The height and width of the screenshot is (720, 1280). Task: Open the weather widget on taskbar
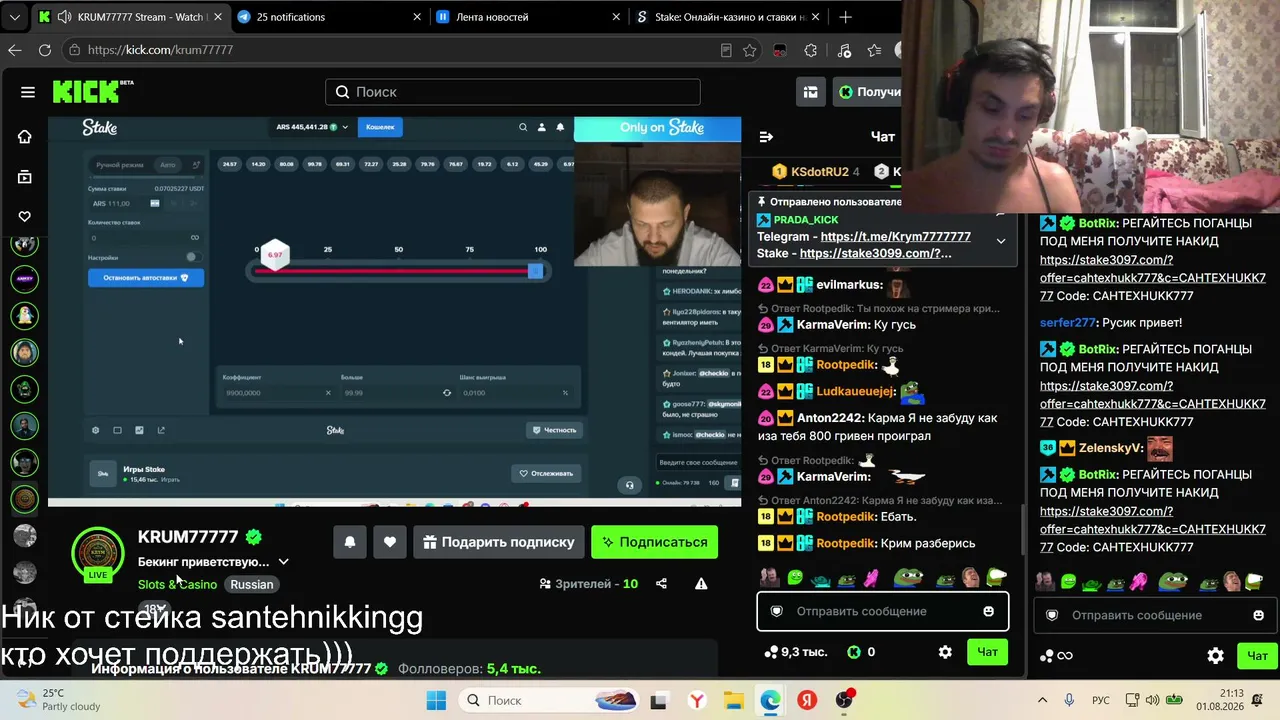56,700
